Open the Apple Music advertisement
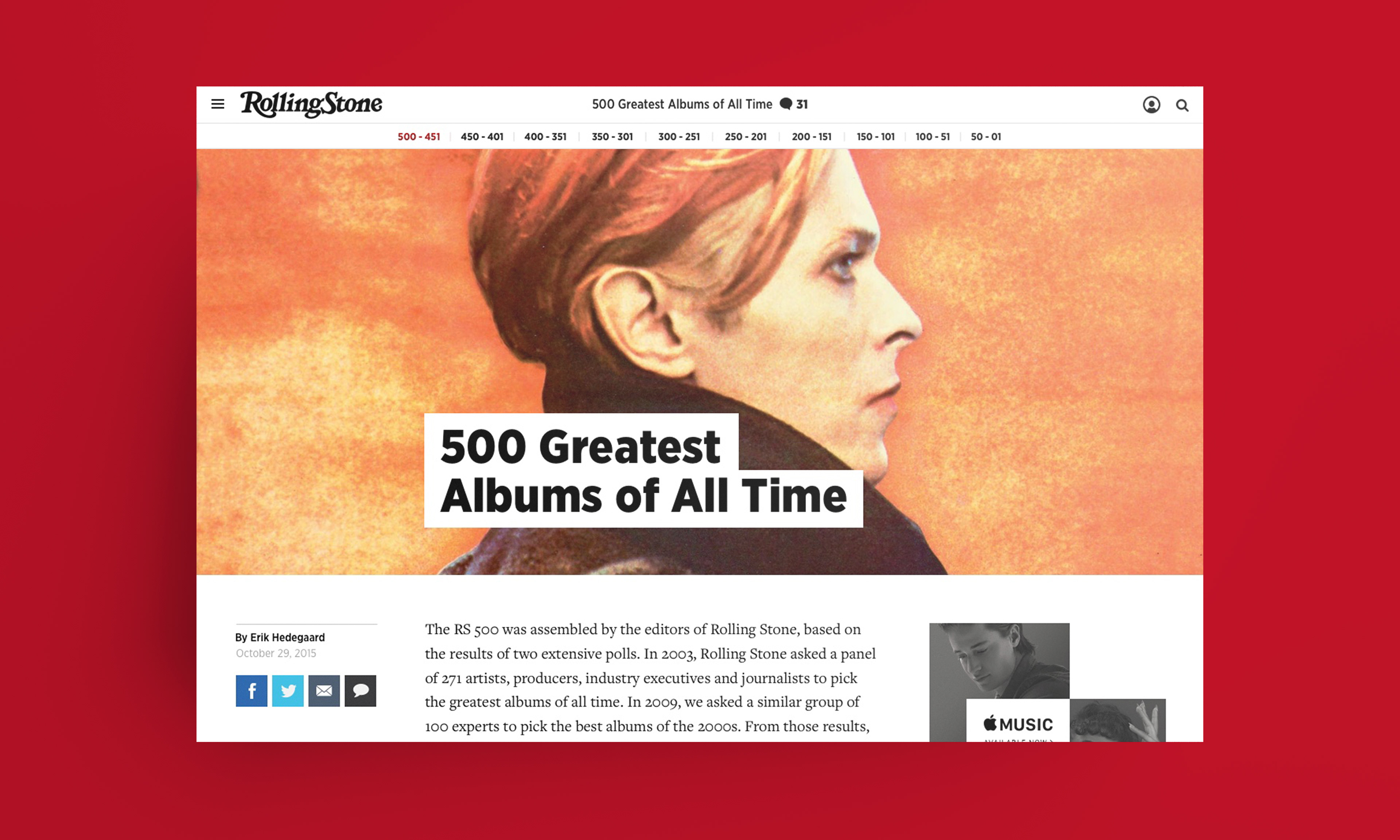This screenshot has width=1400, height=840. click(x=1047, y=682)
